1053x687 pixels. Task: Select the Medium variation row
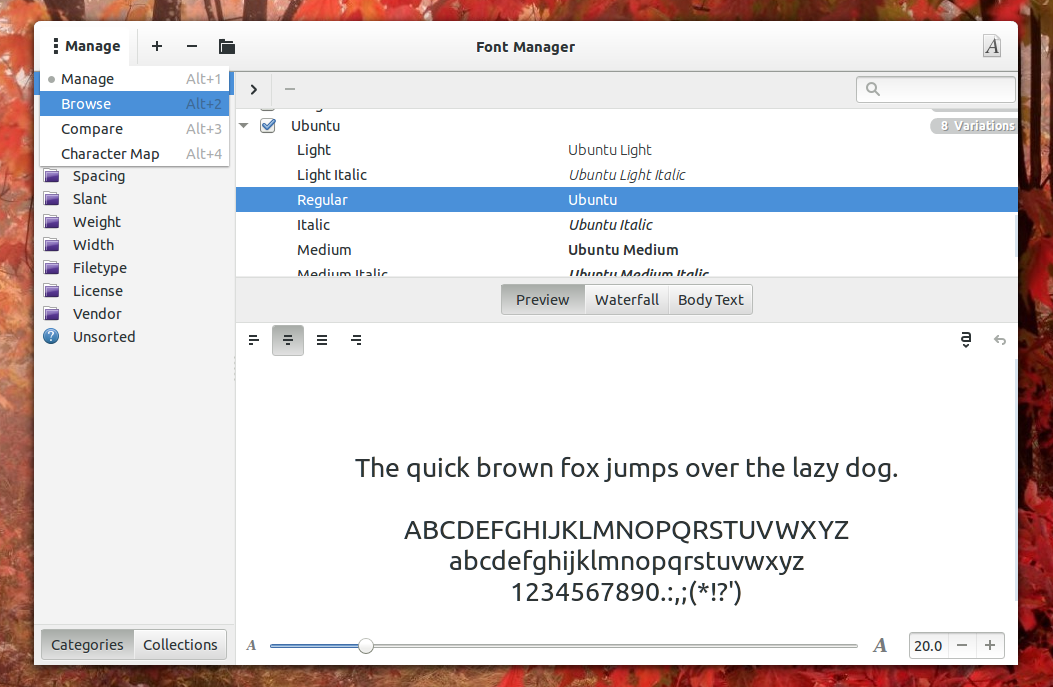coord(627,249)
